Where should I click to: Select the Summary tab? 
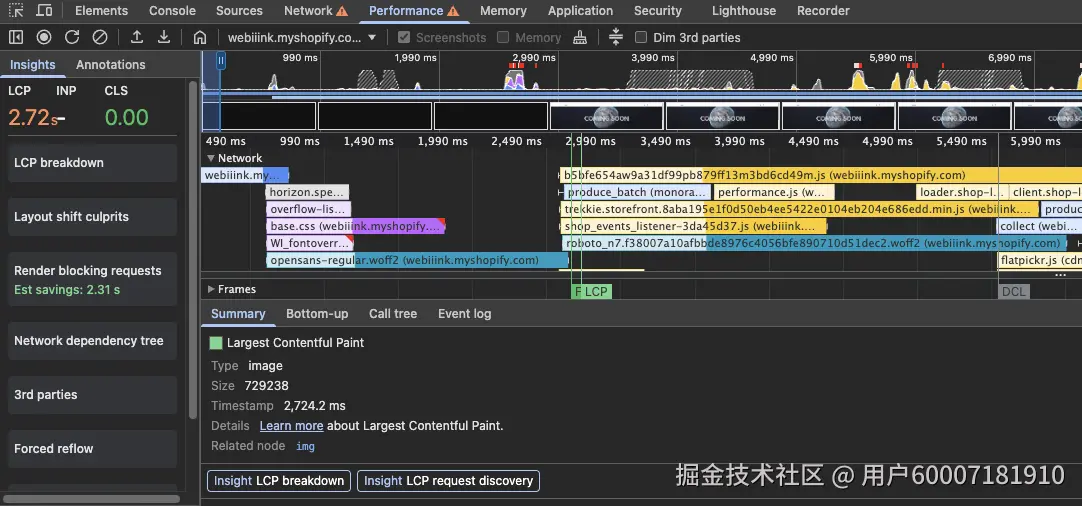pyautogui.click(x=238, y=313)
